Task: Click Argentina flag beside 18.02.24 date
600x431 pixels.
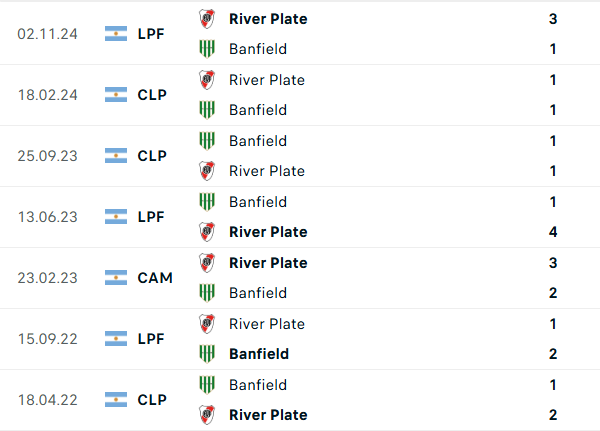Action: [x=116, y=95]
